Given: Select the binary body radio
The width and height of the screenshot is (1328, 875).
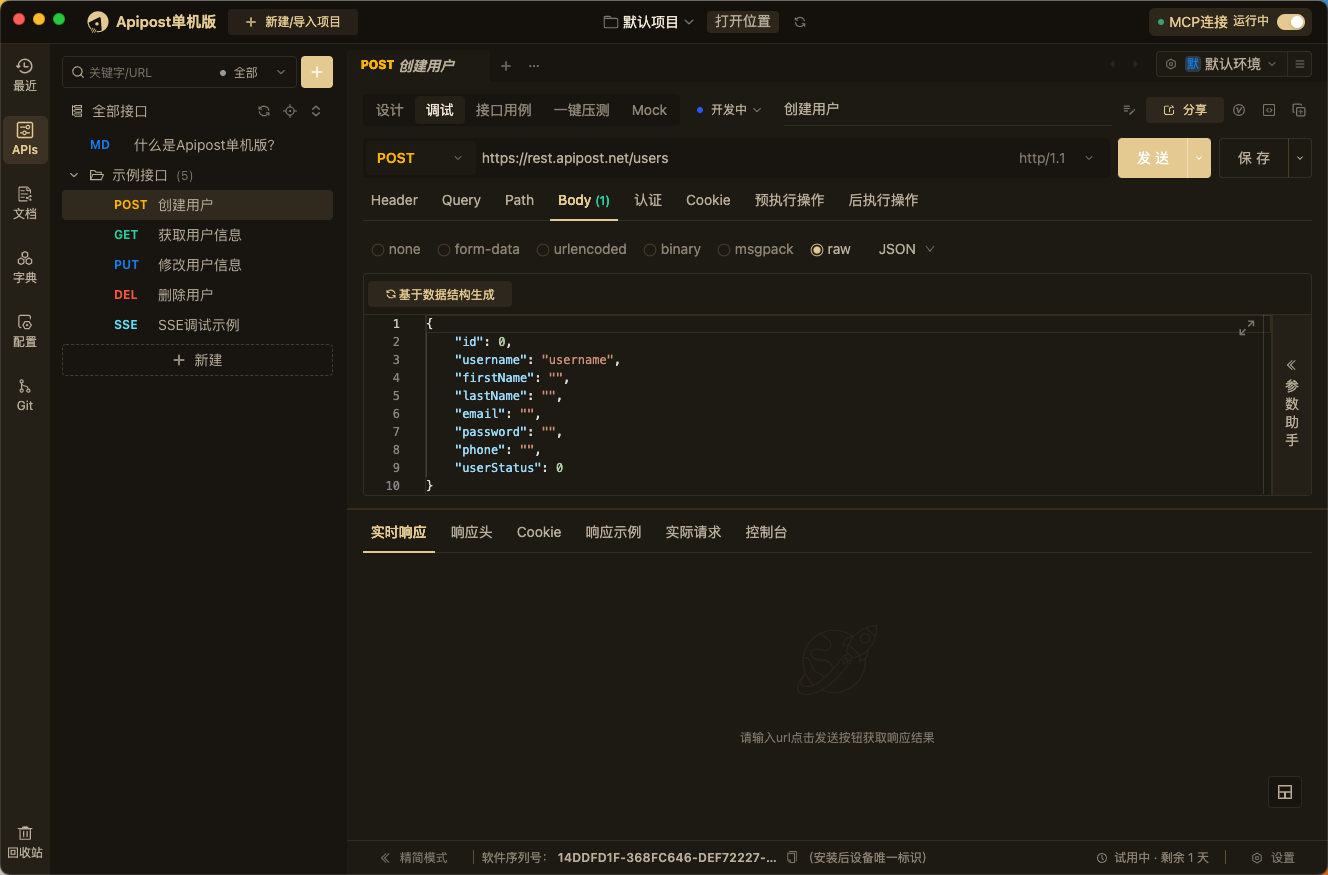Looking at the screenshot, I should point(650,250).
